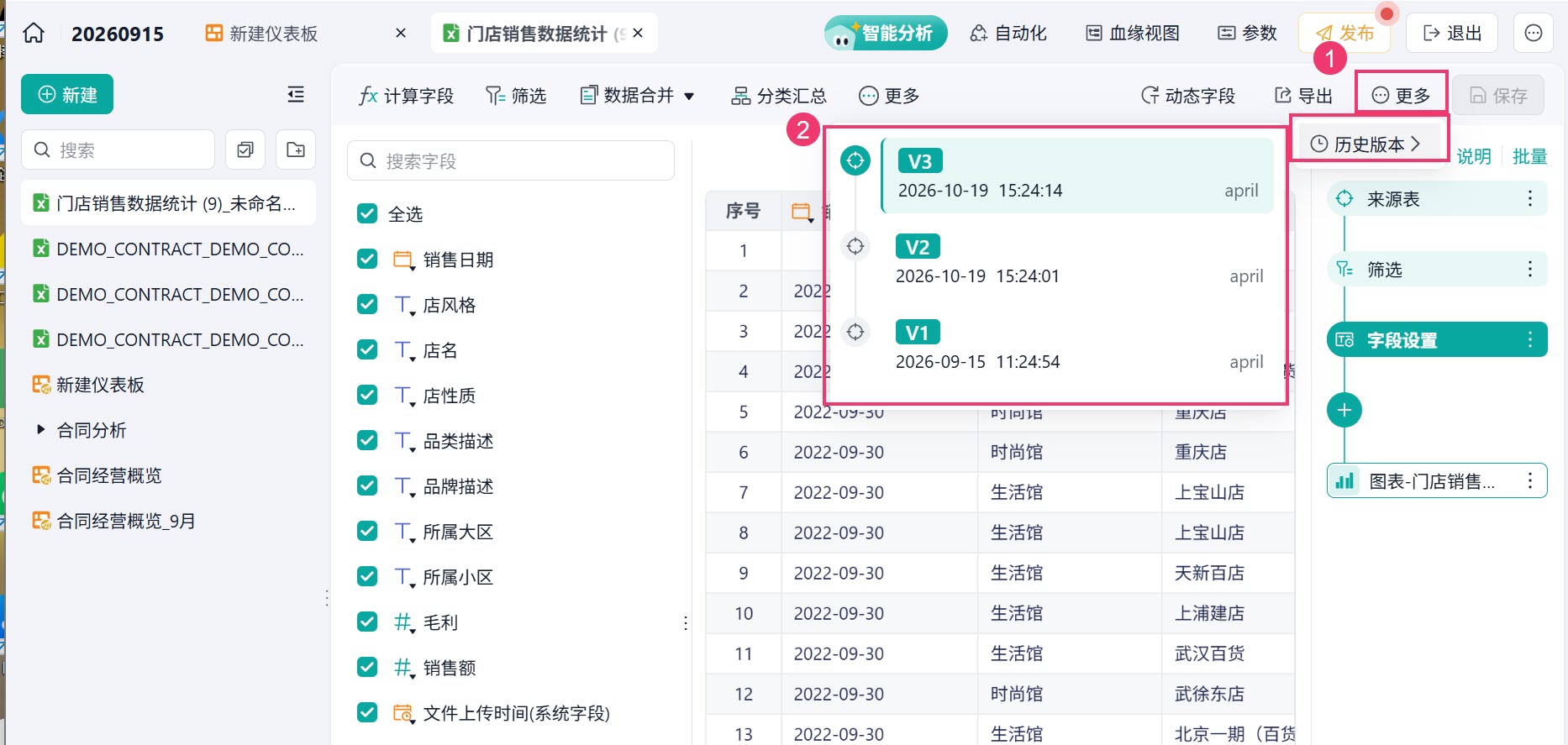Uncheck the 销售日期 field
1568x745 pixels.
(367, 259)
